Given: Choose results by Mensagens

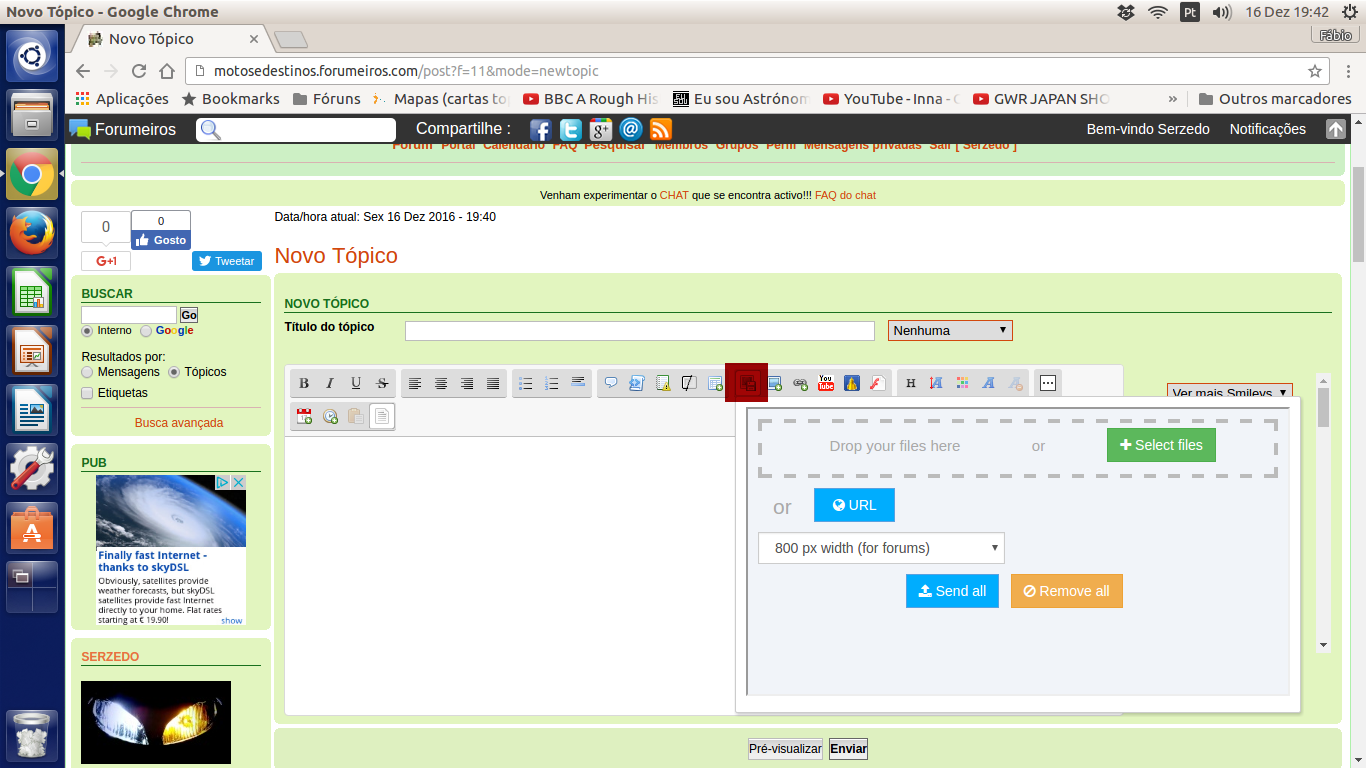Looking at the screenshot, I should tap(88, 372).
